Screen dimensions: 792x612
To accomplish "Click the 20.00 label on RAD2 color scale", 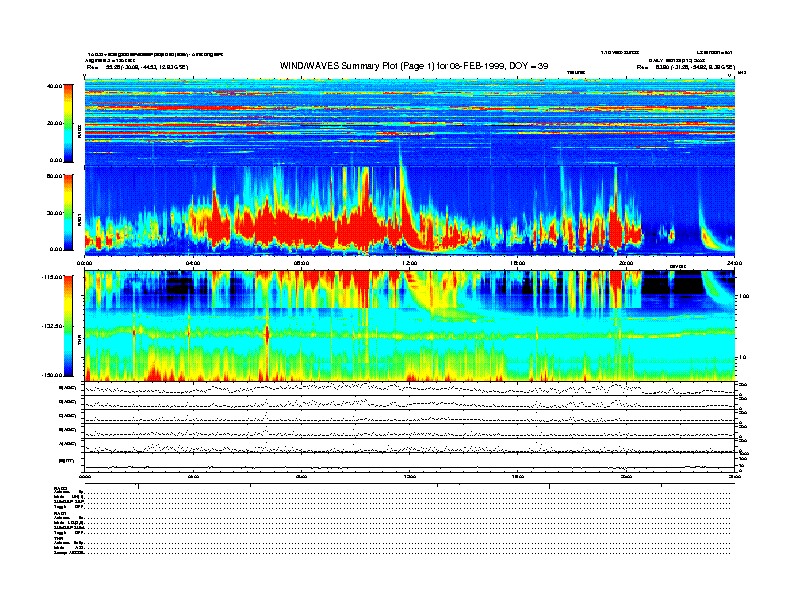I will coord(55,123).
